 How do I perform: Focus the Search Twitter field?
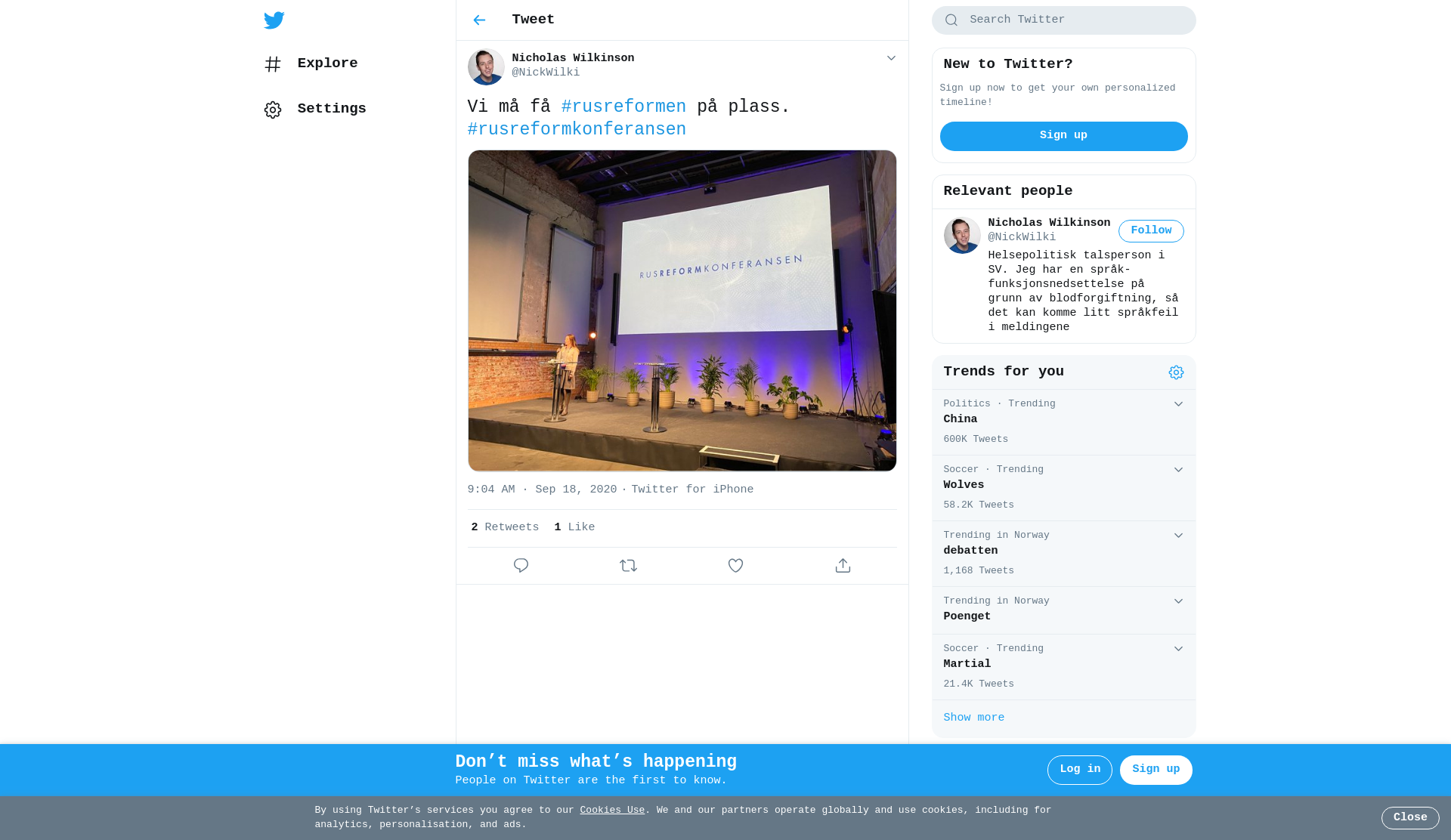point(1063,20)
